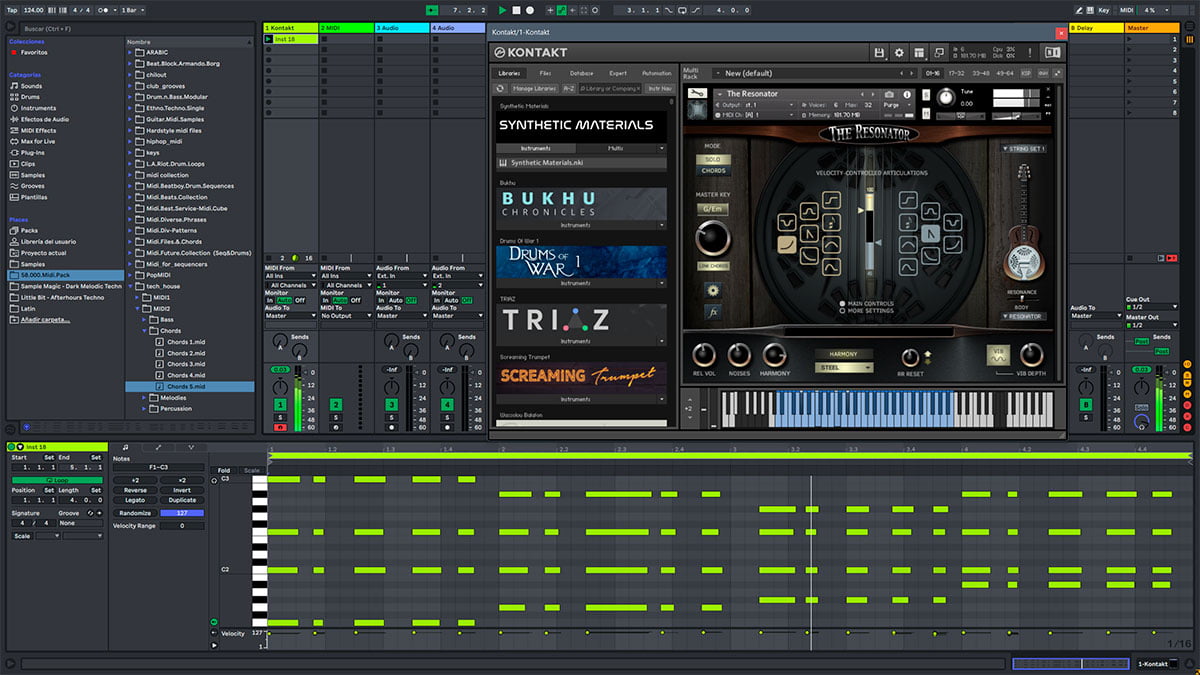Activate track 1 Kontakt activator button
Image resolution: width=1200 pixels, height=675 pixels.
(281, 404)
